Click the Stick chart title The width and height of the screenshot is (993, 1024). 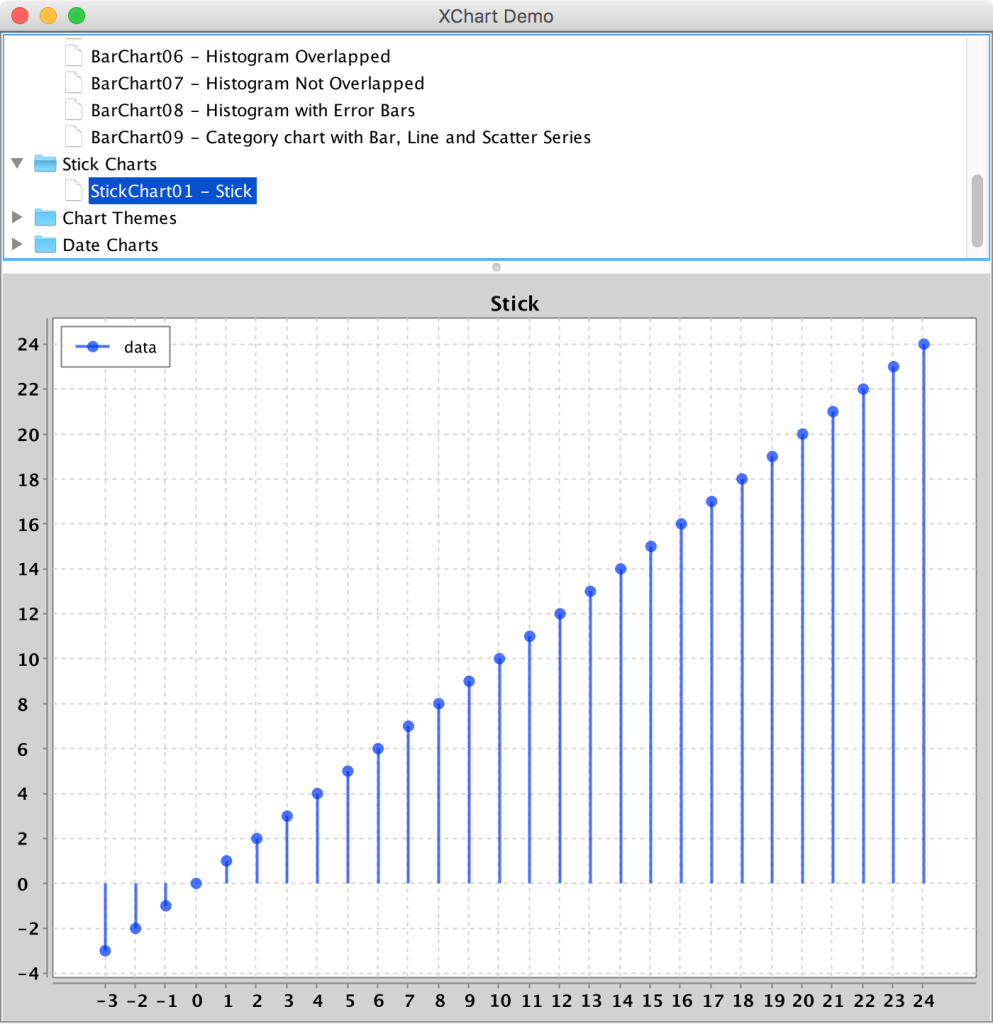coord(514,303)
